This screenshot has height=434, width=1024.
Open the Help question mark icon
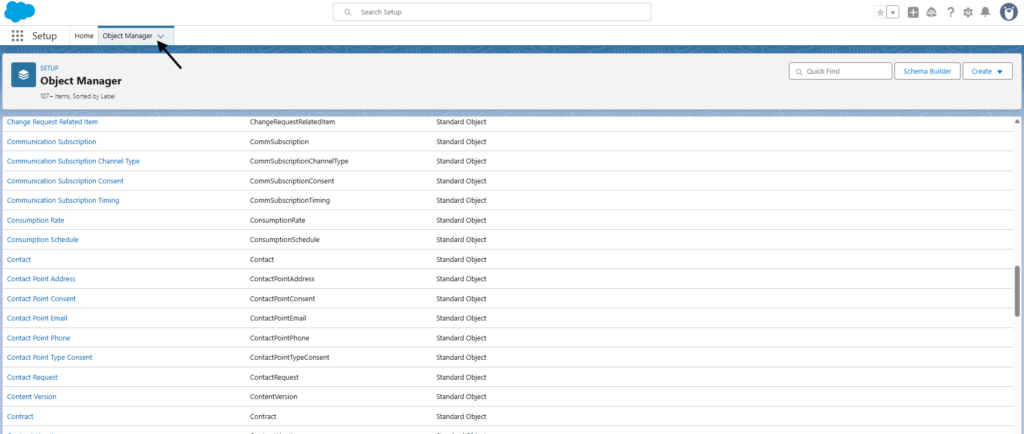(x=950, y=12)
